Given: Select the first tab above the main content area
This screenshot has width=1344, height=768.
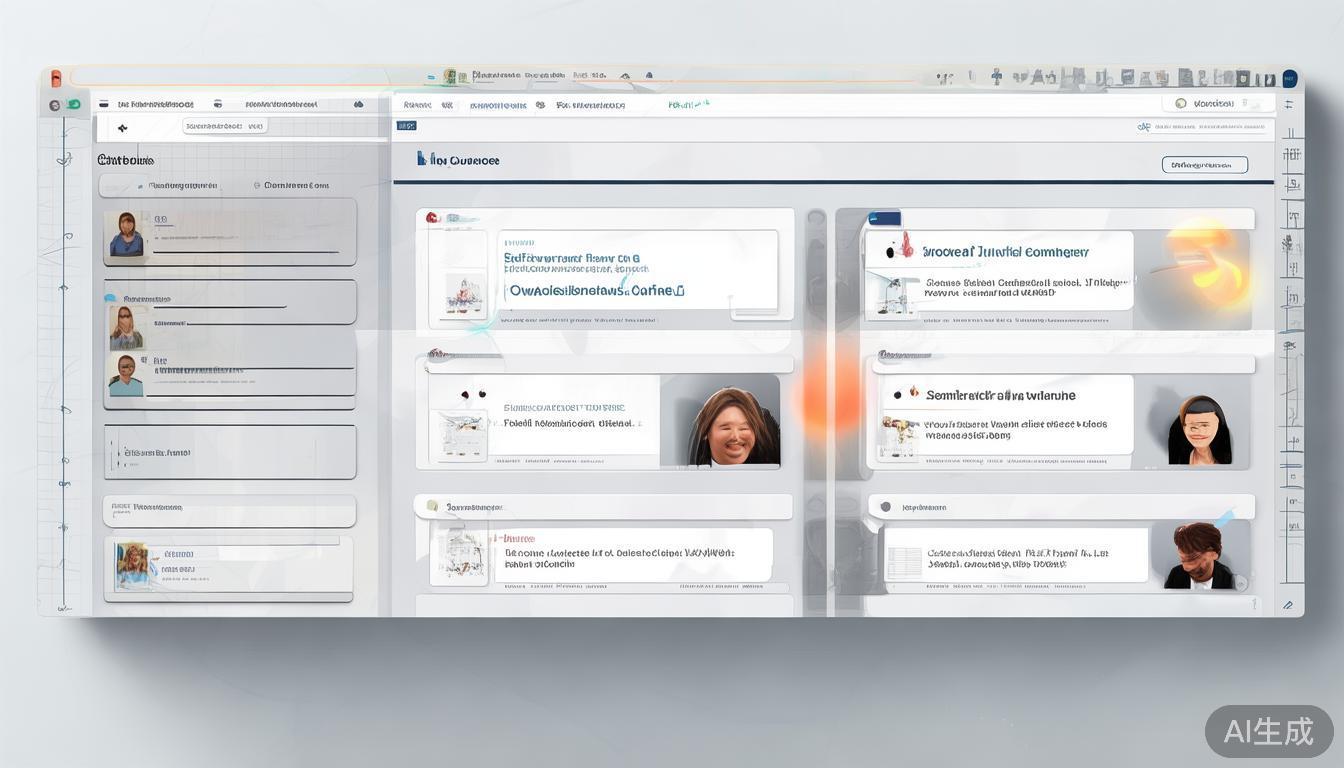Looking at the screenshot, I should coord(417,104).
